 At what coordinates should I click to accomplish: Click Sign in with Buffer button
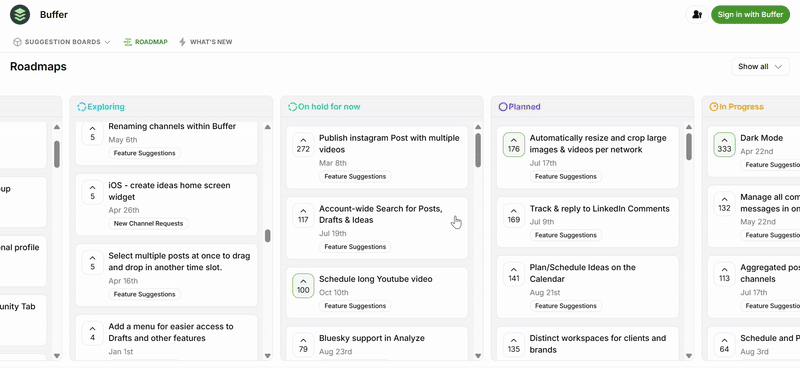pyautogui.click(x=750, y=15)
